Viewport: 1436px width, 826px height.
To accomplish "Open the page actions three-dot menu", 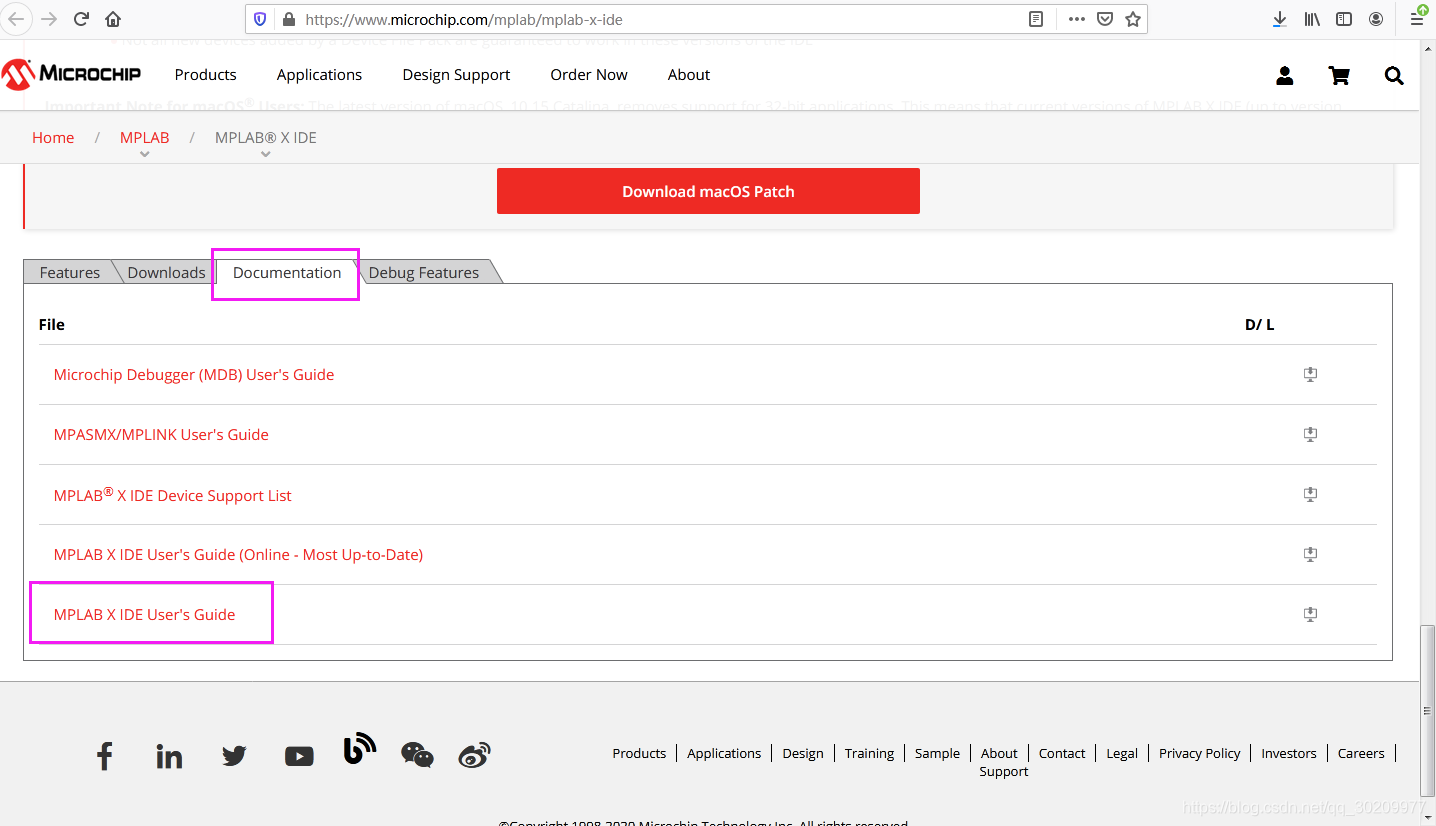I will coord(1076,19).
